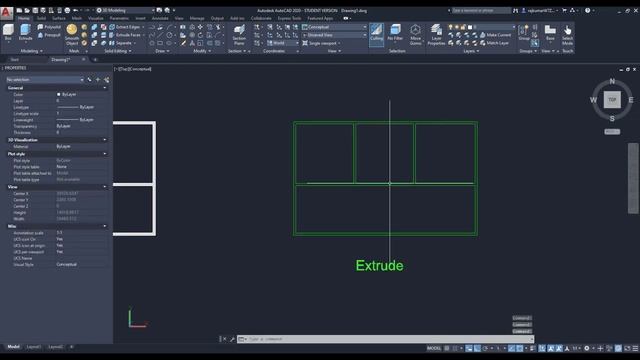This screenshot has height=360, width=640.
Task: Activate the Extrude tool in Modeling panel
Action: pyautogui.click(x=25, y=32)
